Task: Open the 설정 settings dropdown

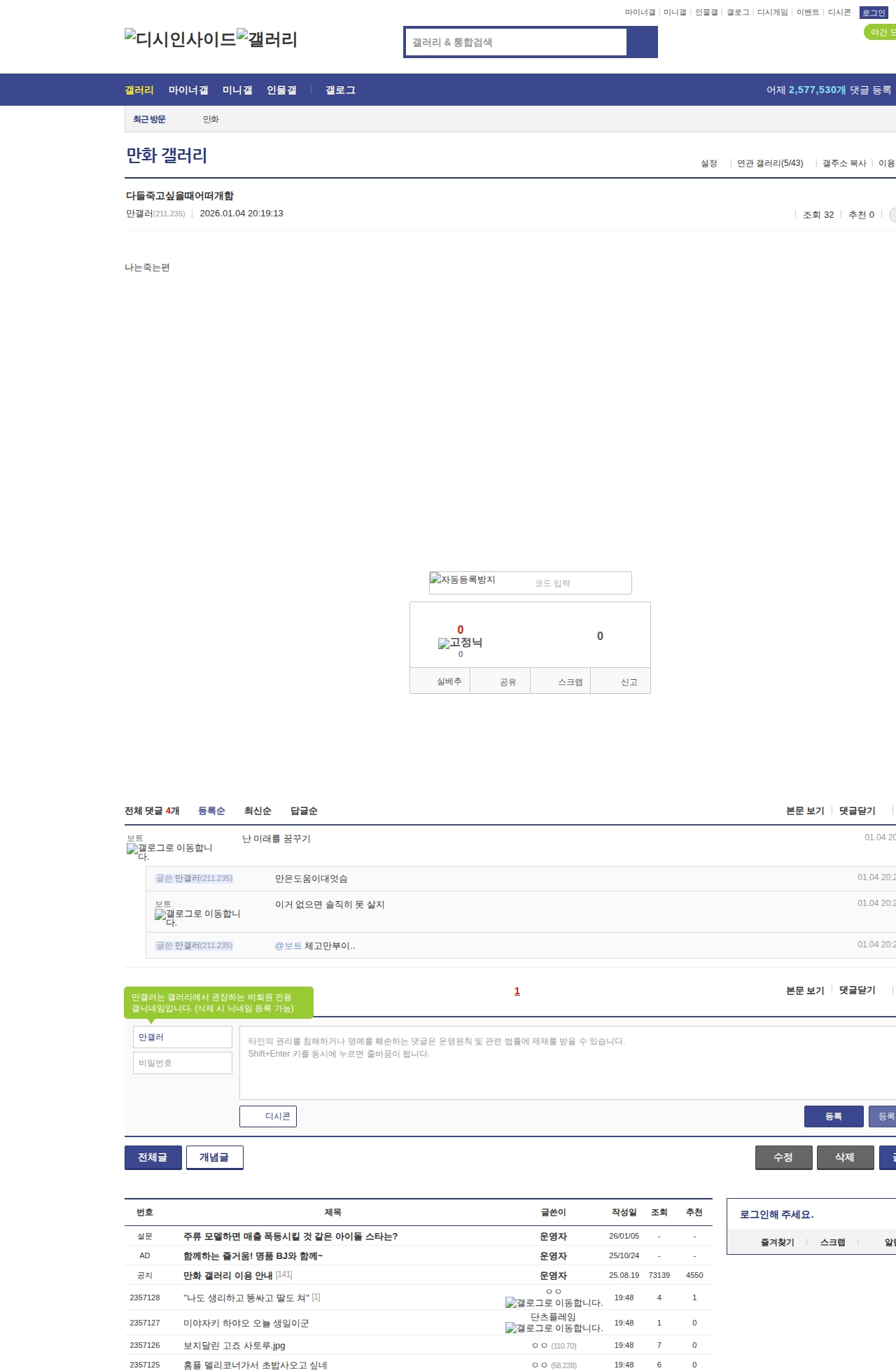Action: 709,163
